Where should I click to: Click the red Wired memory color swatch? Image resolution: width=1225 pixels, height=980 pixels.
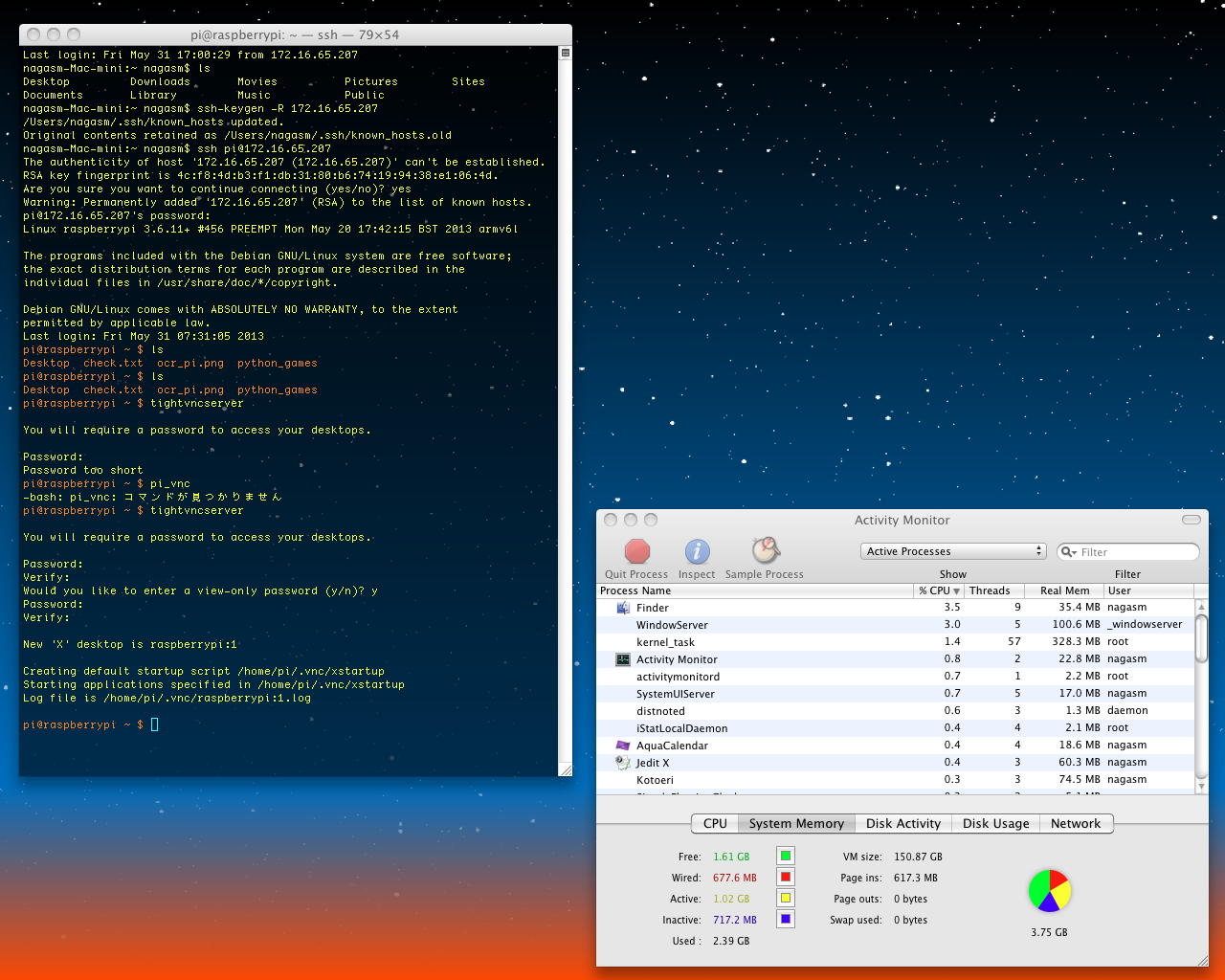[786, 878]
